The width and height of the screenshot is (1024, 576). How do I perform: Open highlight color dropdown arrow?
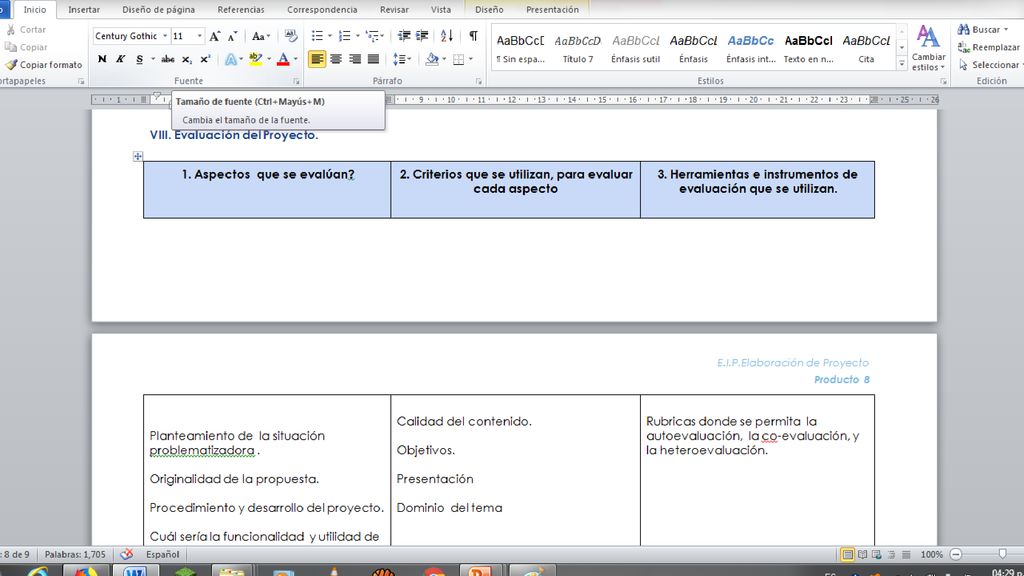(x=268, y=59)
